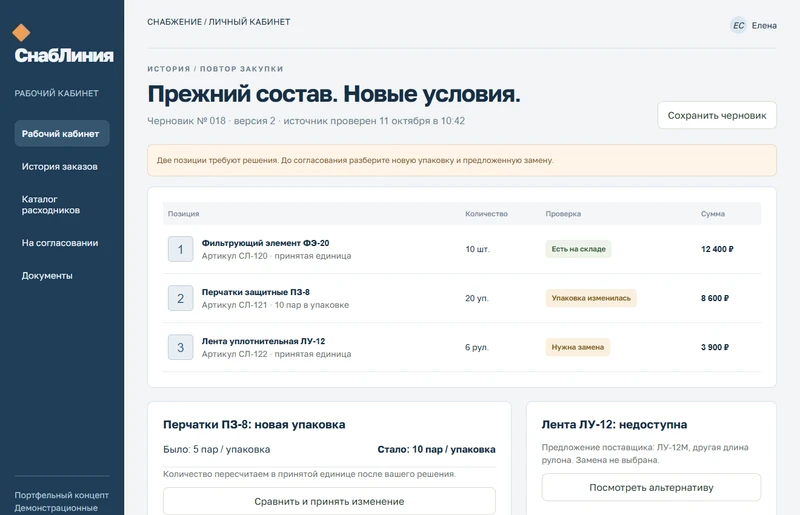The image size is (800, 515).
Task: Click the Количество column header
Action: [x=486, y=214]
